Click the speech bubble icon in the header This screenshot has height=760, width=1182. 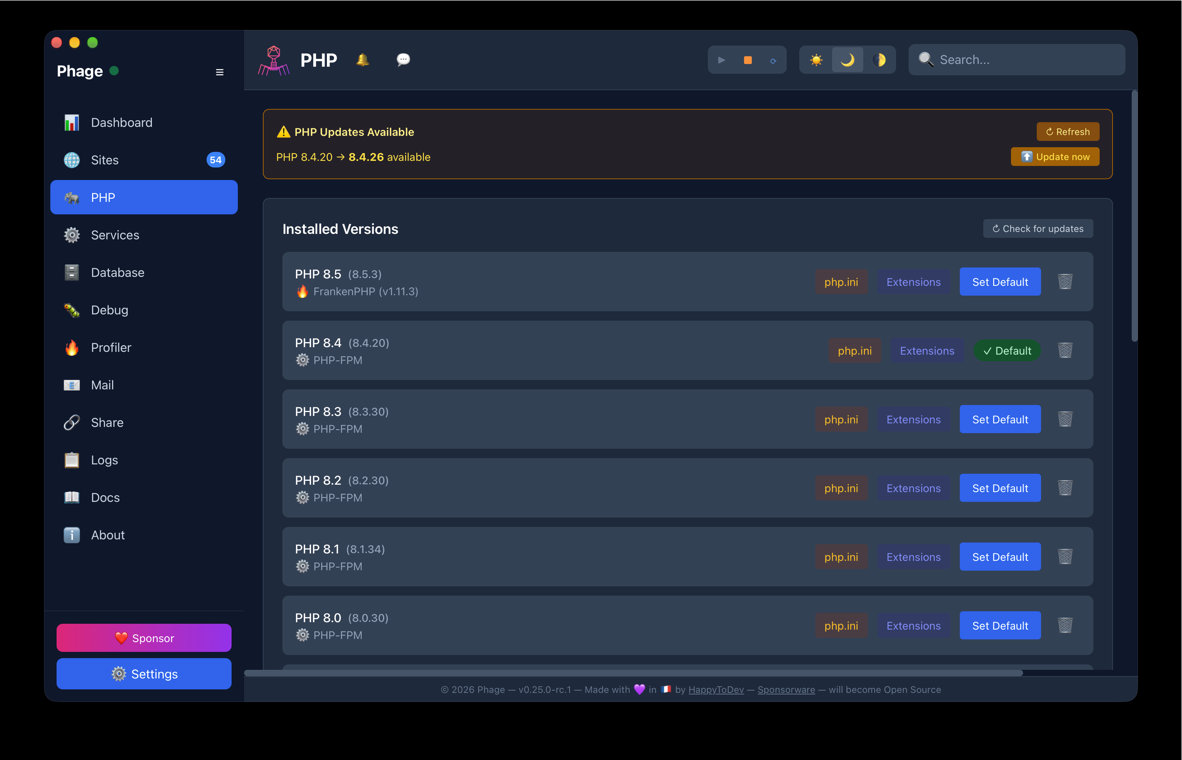click(403, 60)
